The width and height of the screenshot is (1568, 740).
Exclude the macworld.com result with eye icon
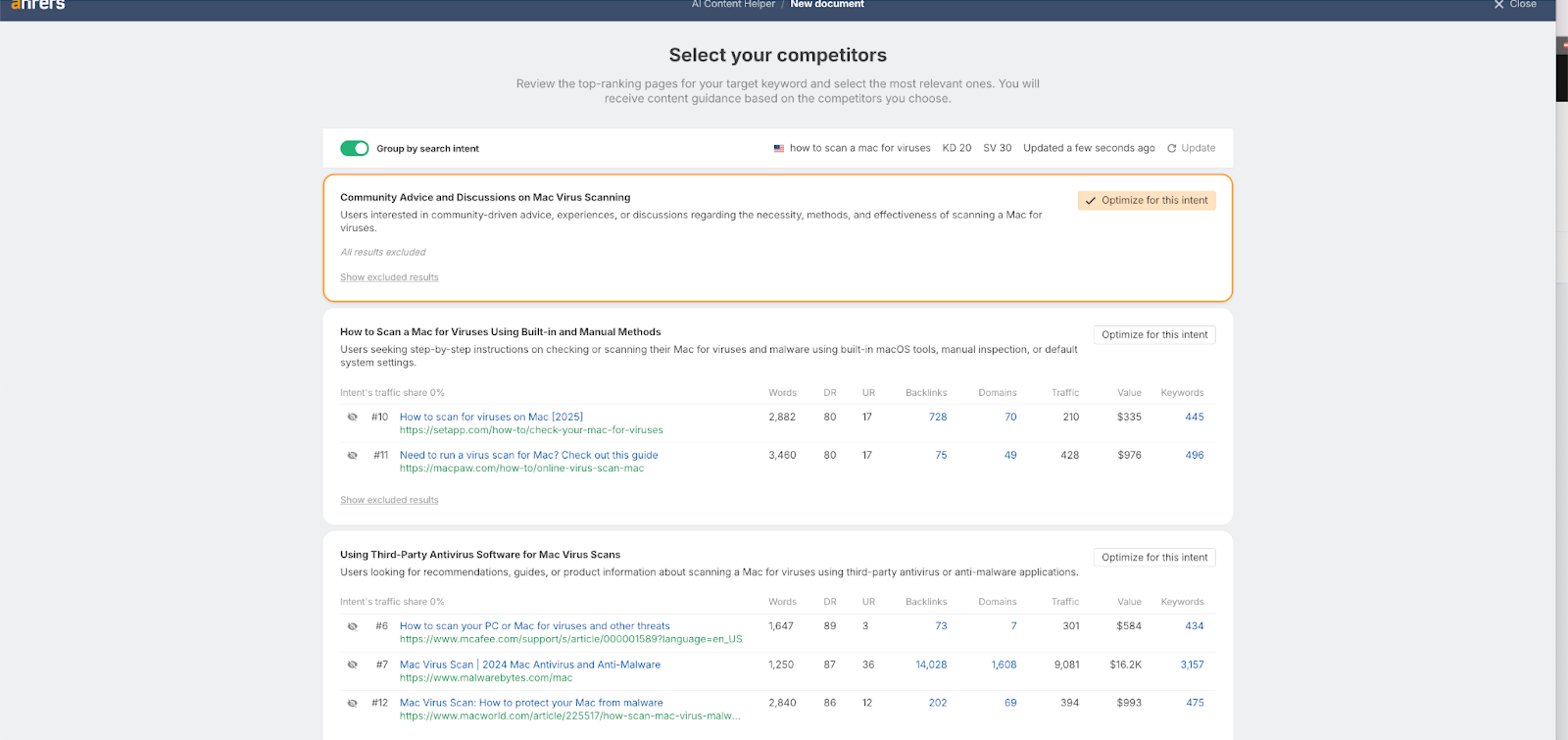[353, 703]
